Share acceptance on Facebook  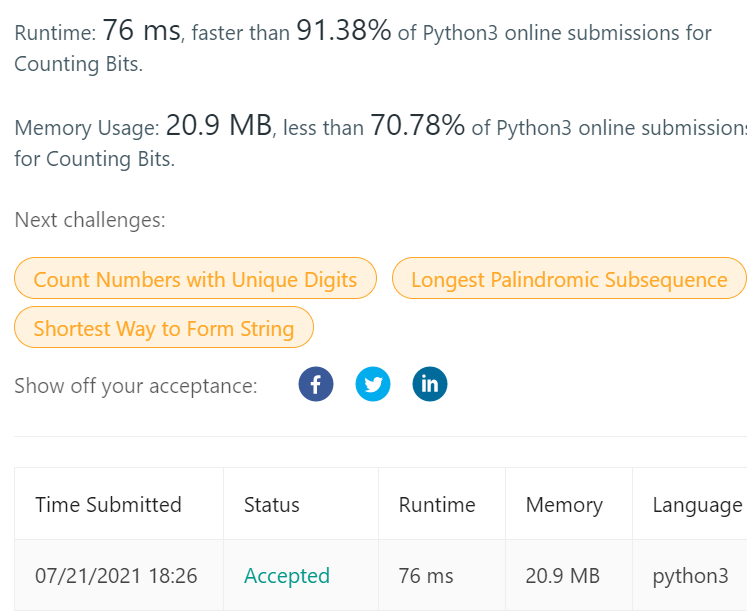316,384
